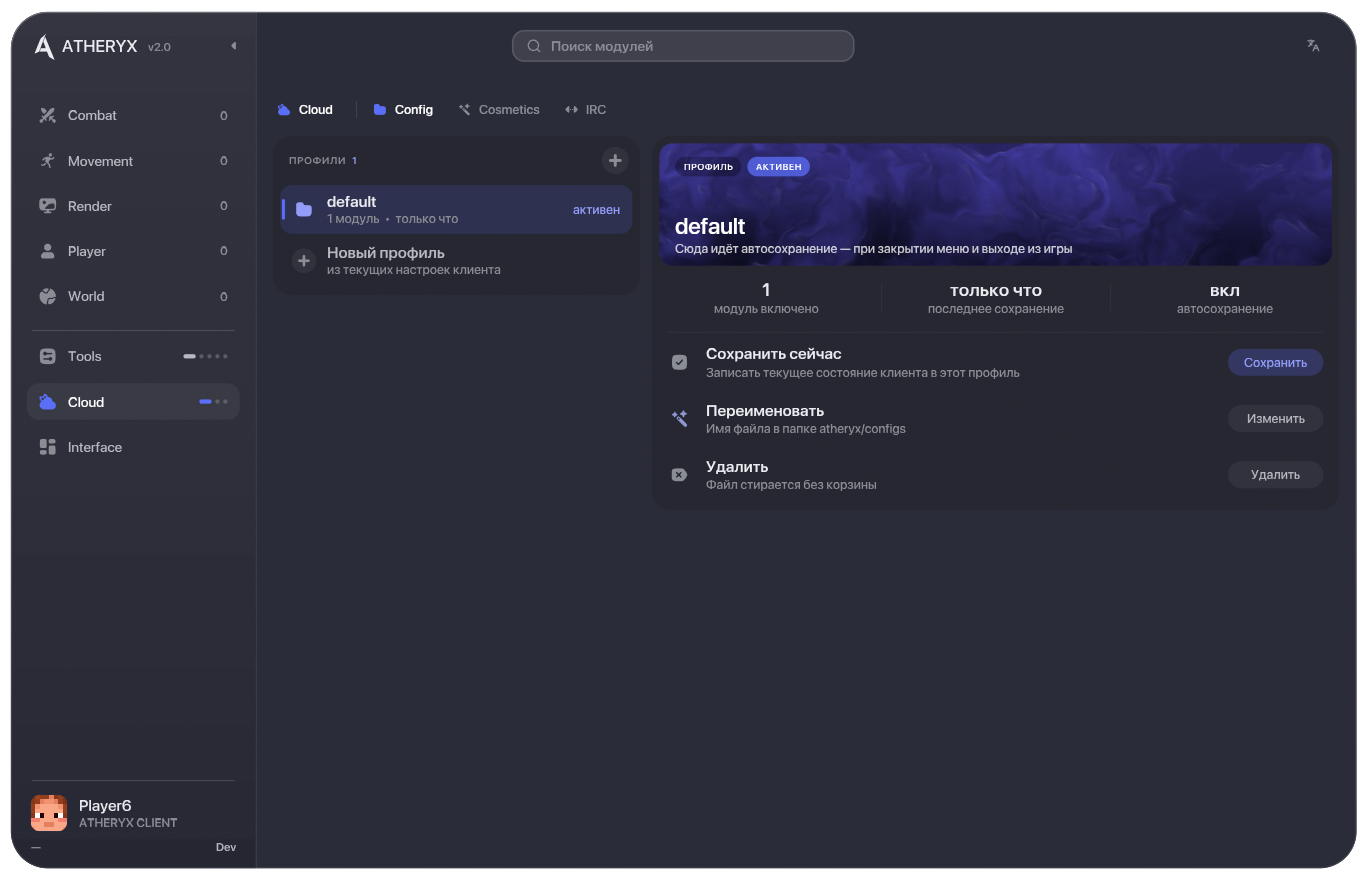
Task: Click the Render monitor icon
Action: [47, 206]
